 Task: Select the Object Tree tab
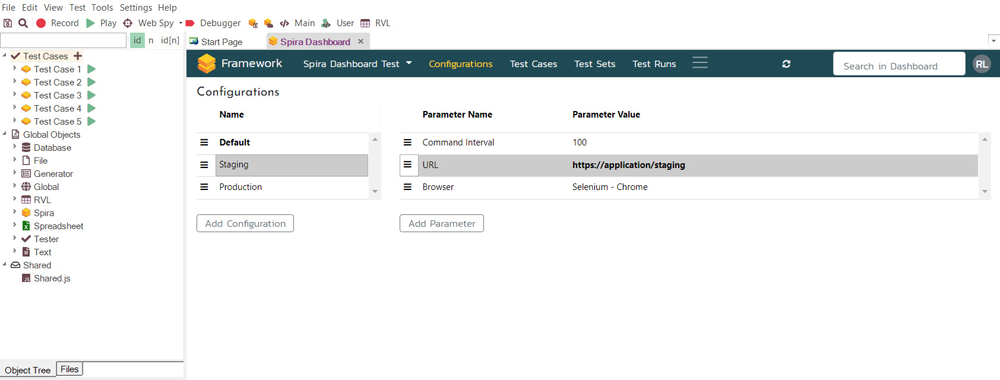pyautogui.click(x=28, y=370)
